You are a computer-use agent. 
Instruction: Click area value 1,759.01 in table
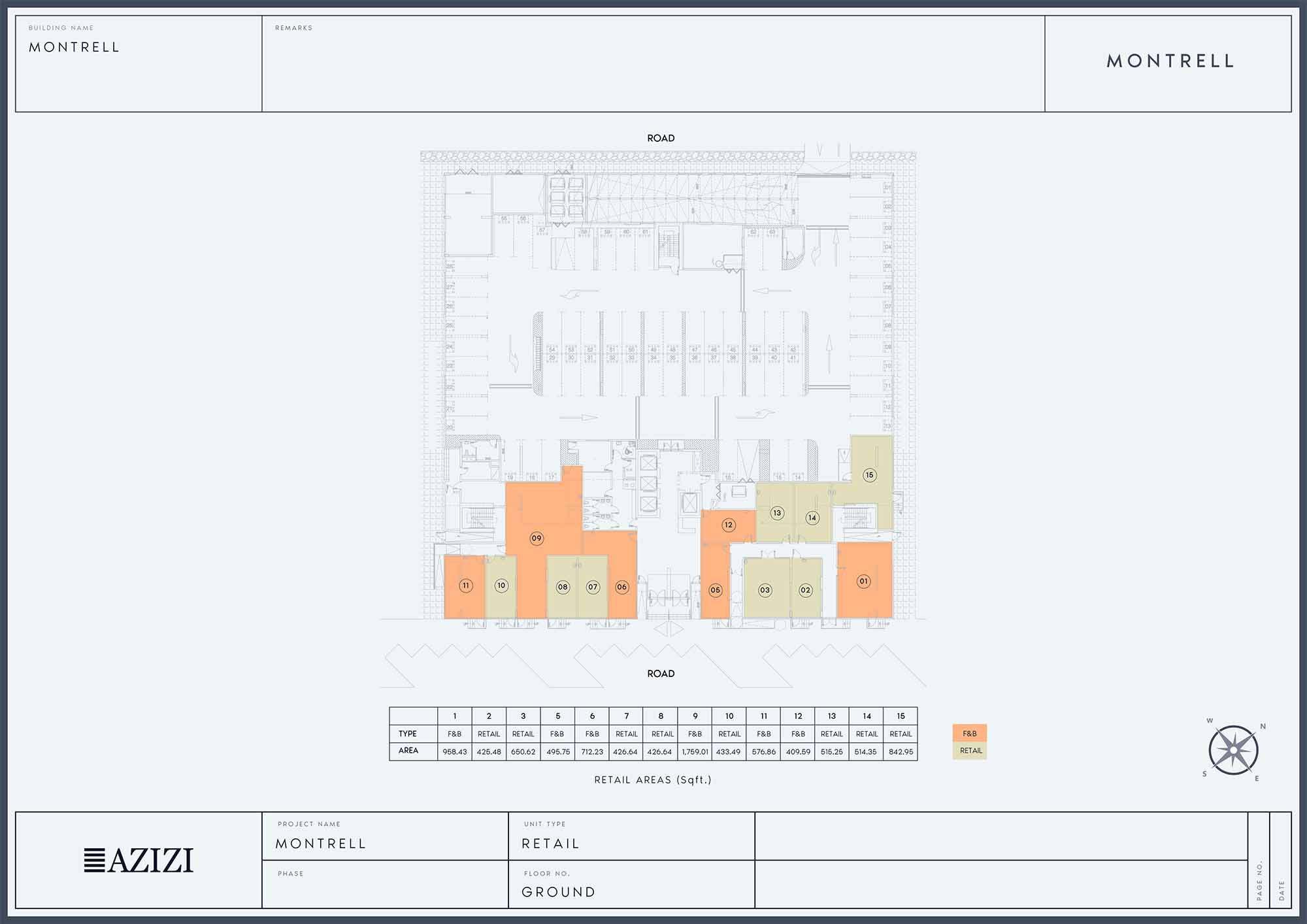695,751
